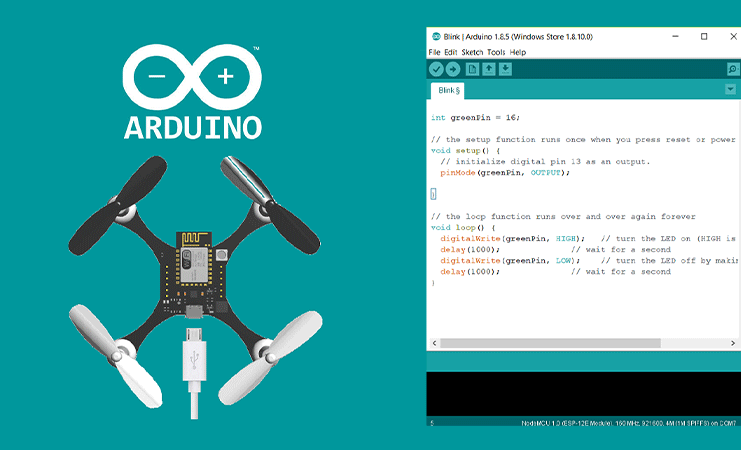Click the window title 'Blink | Arduino 1.8.5'

(518, 36)
